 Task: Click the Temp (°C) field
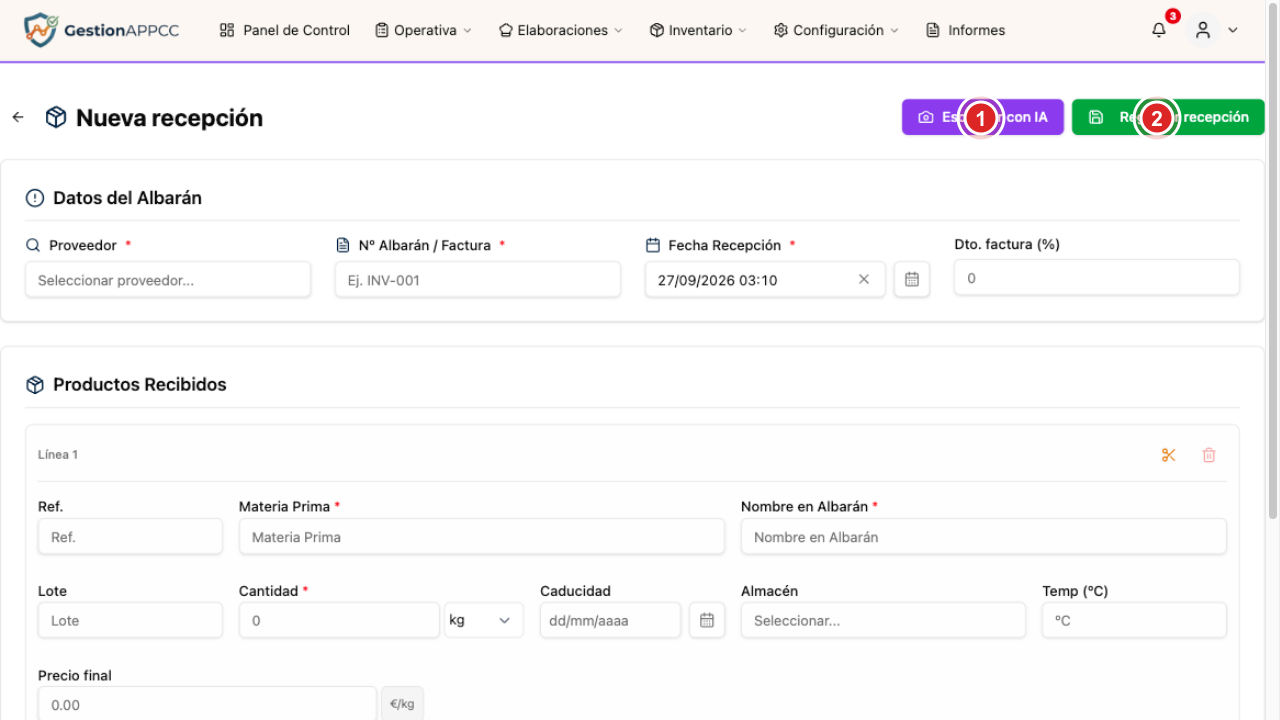(1134, 620)
